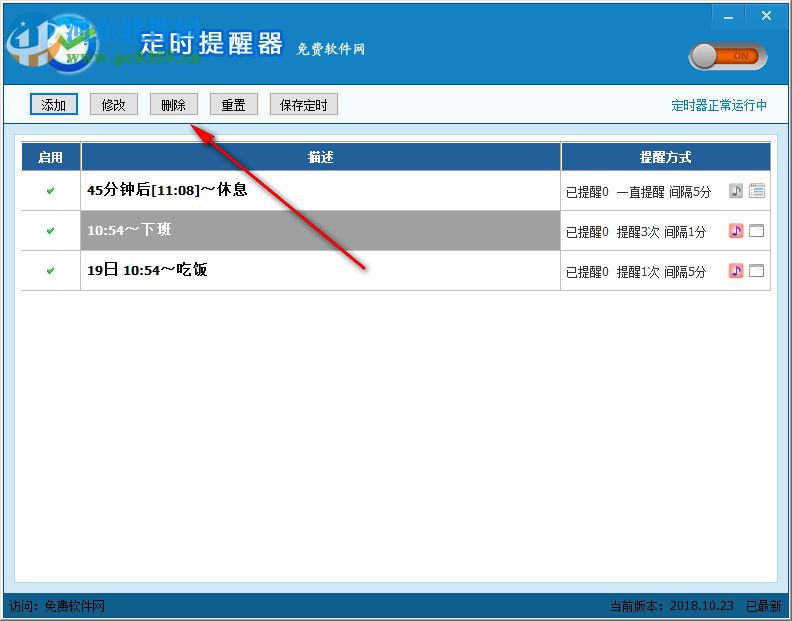Click the 重置 button
The image size is (792, 621).
pyautogui.click(x=234, y=105)
